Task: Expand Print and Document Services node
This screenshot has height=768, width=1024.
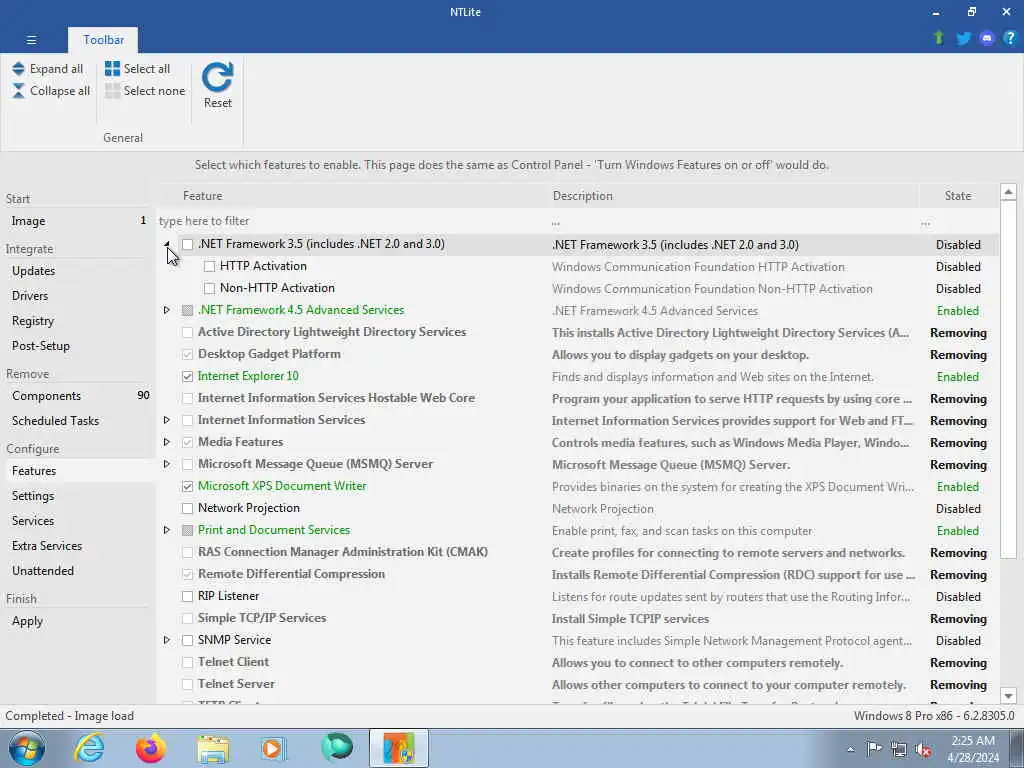Action: click(167, 530)
